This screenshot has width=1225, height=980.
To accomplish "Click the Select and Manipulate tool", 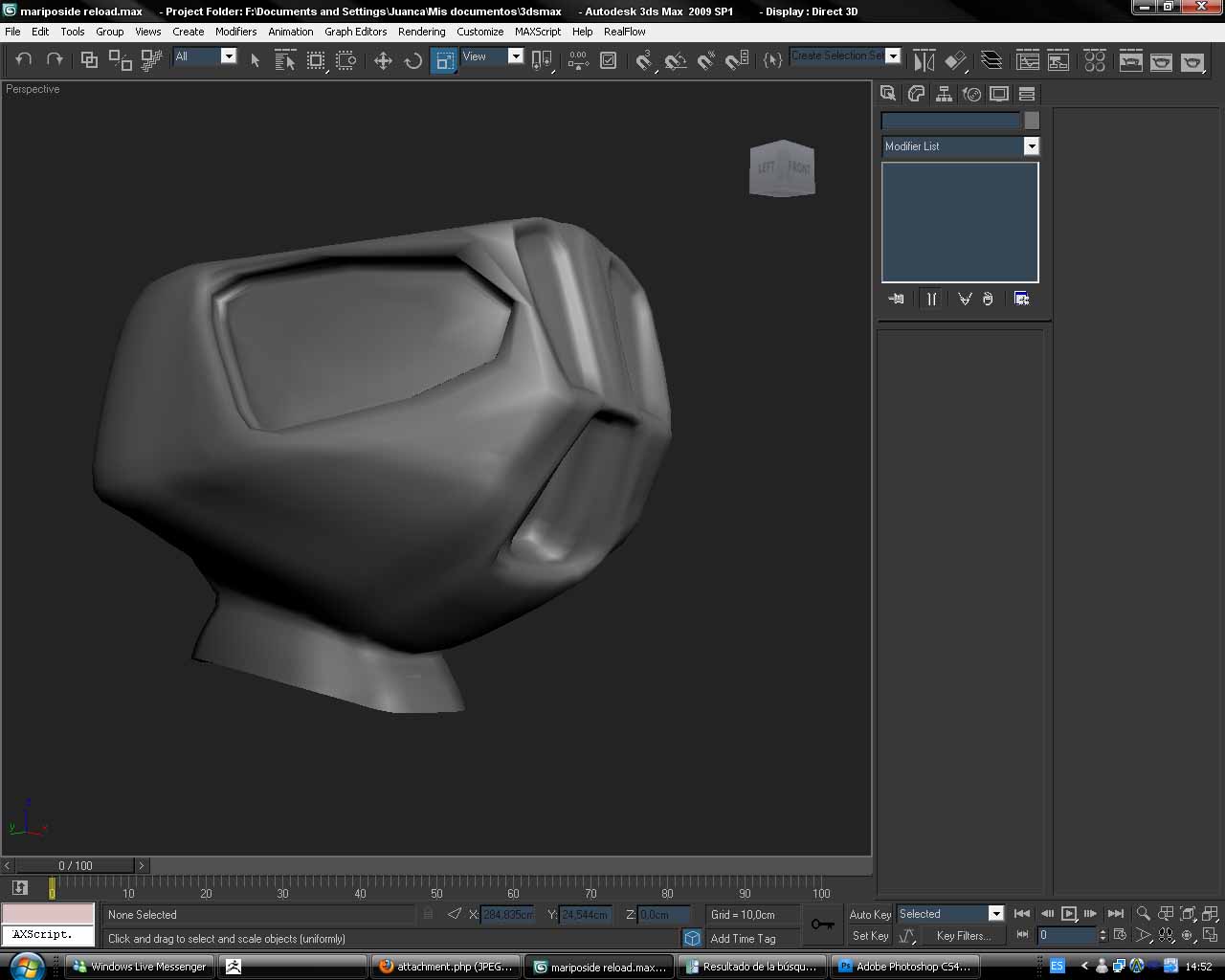I will tap(577, 59).
